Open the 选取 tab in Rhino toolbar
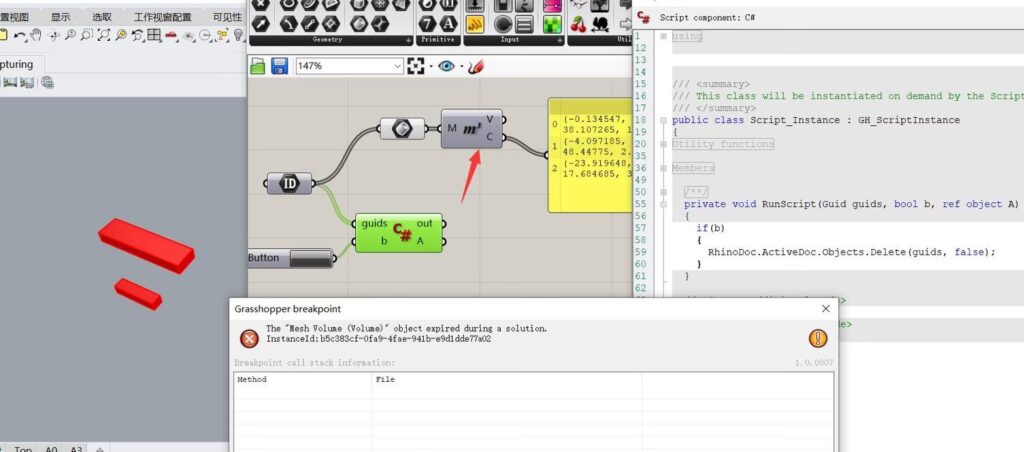The height and width of the screenshot is (452, 1024). tap(102, 17)
